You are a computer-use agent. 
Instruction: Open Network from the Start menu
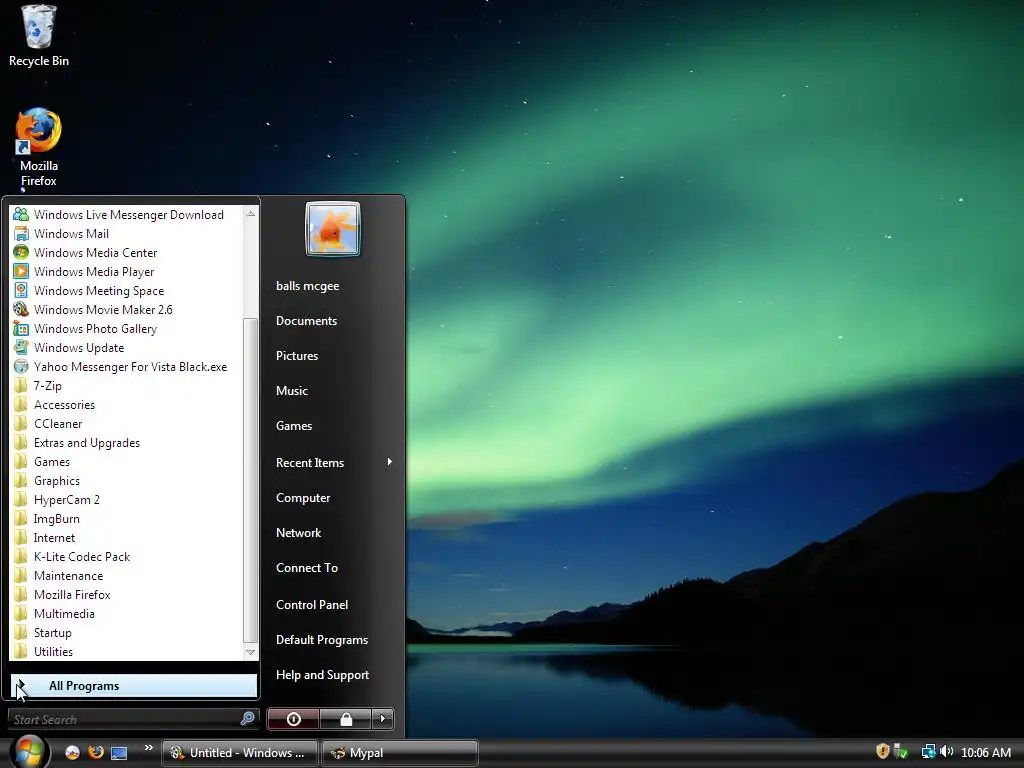point(298,532)
